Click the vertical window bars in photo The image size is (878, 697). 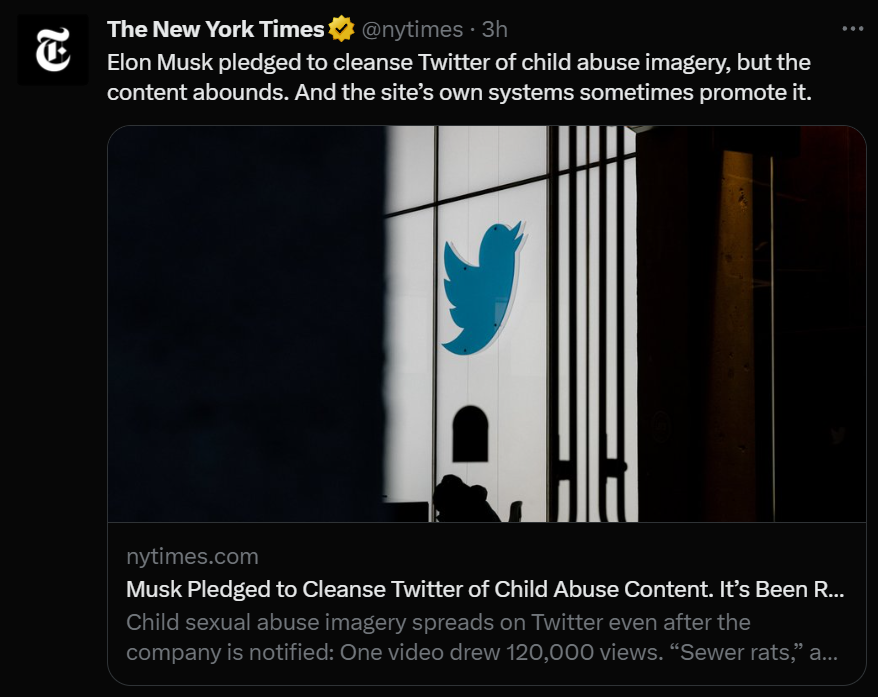(x=592, y=320)
